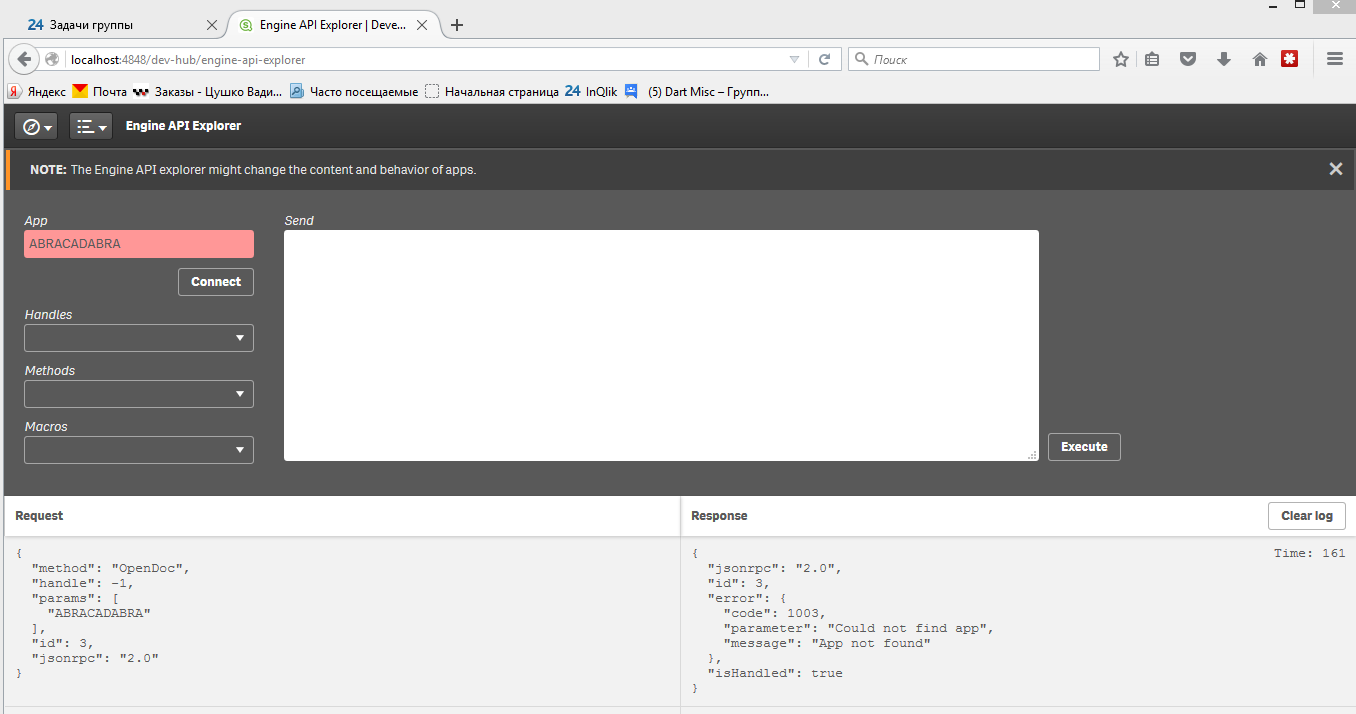Save the page to Pocket

pos(1187,59)
